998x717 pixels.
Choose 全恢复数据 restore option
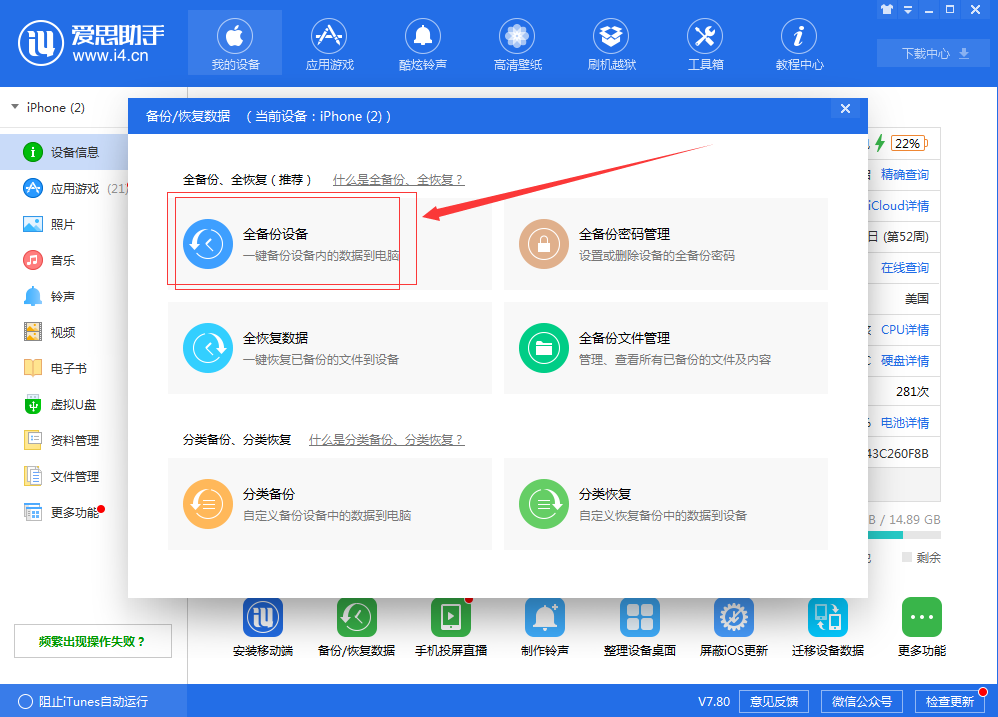click(x=330, y=348)
